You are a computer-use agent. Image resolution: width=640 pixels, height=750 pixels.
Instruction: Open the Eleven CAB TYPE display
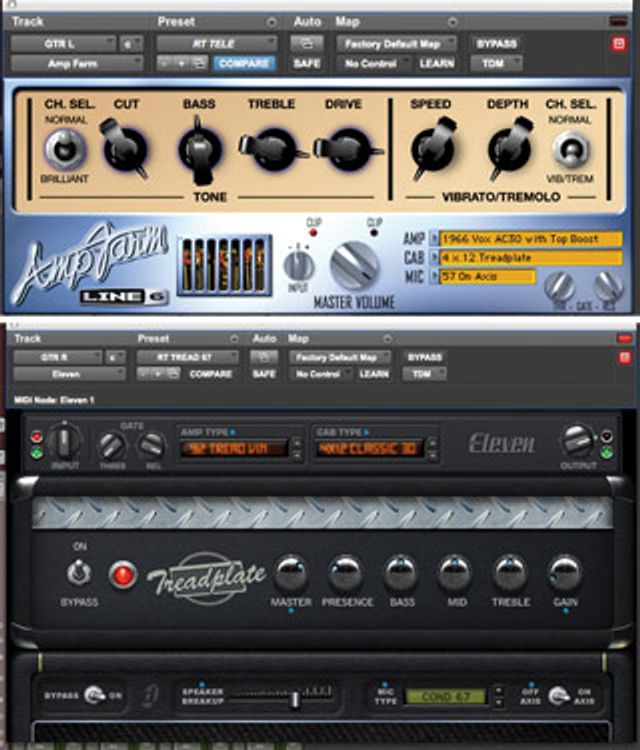[369, 448]
